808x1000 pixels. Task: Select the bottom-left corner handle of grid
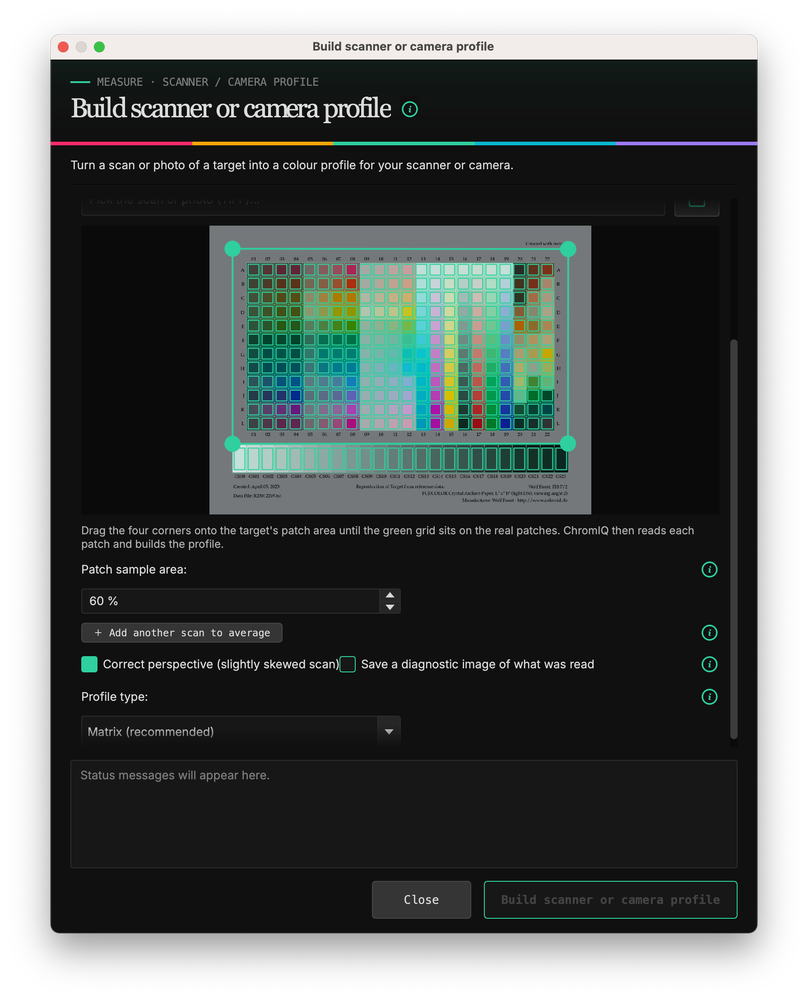click(x=233, y=443)
